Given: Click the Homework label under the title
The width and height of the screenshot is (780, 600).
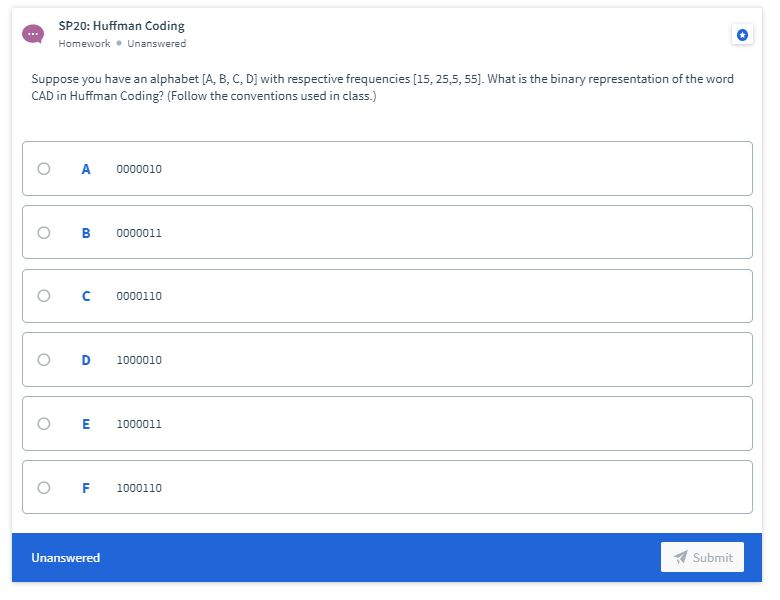Looking at the screenshot, I should [x=84, y=44].
